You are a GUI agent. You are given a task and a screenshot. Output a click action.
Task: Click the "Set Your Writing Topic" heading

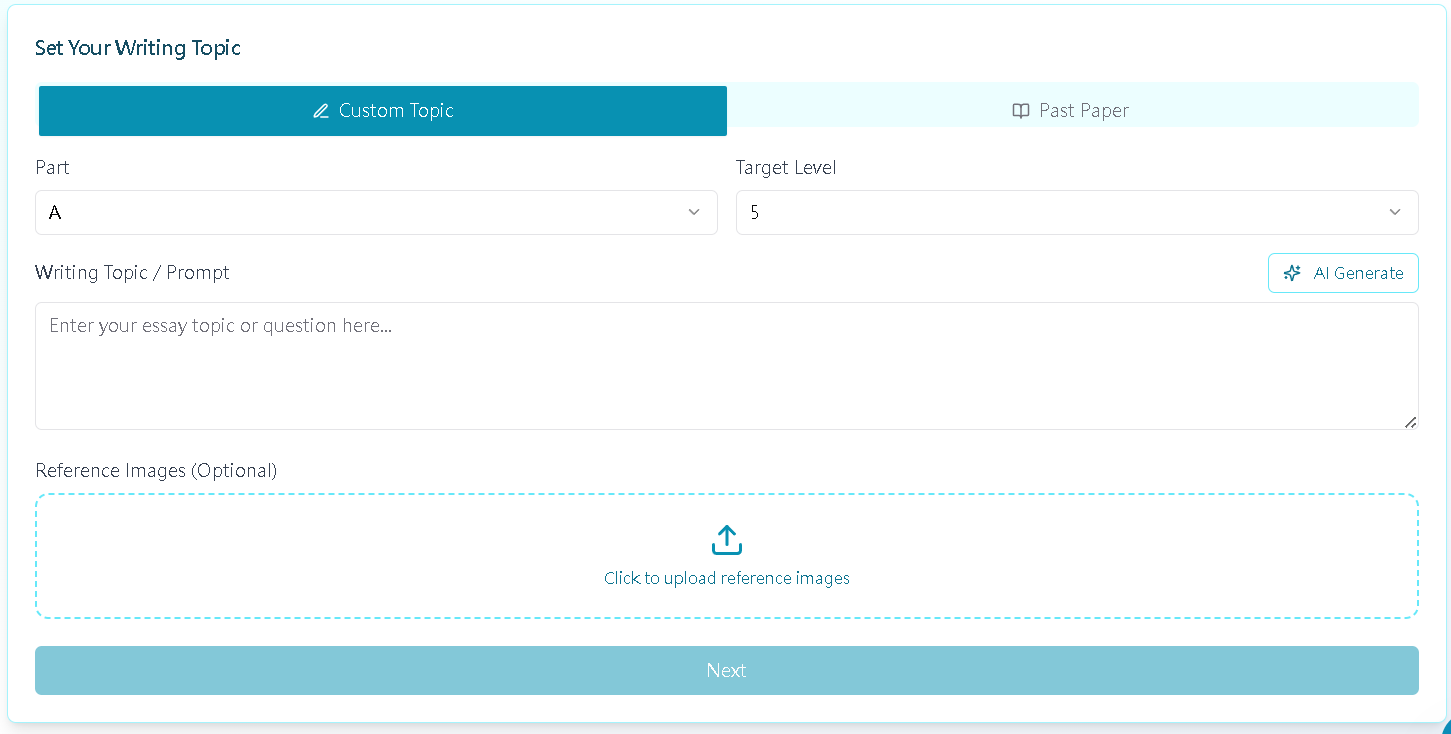[138, 48]
